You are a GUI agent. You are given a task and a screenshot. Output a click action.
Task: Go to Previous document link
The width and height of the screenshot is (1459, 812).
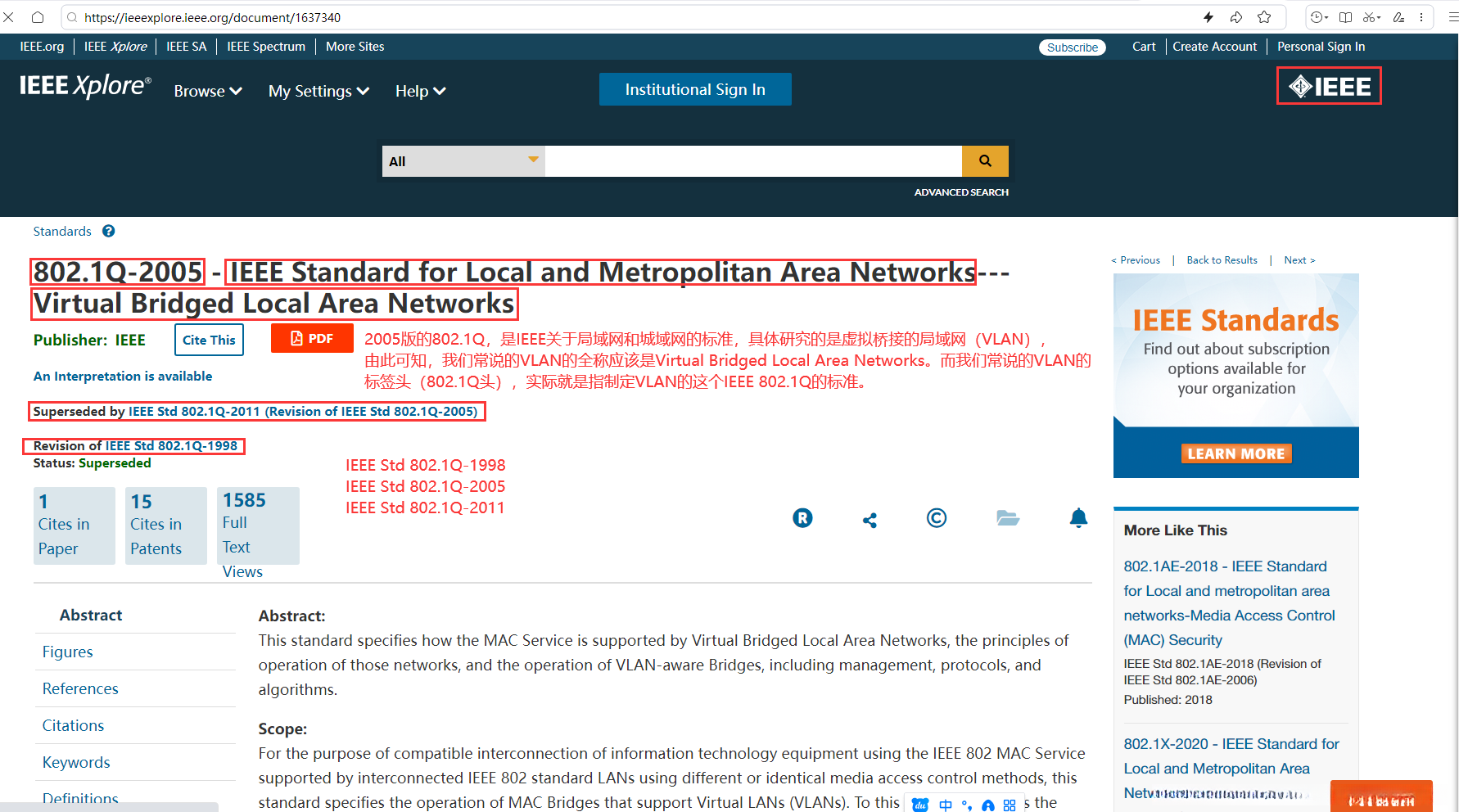click(x=1136, y=260)
